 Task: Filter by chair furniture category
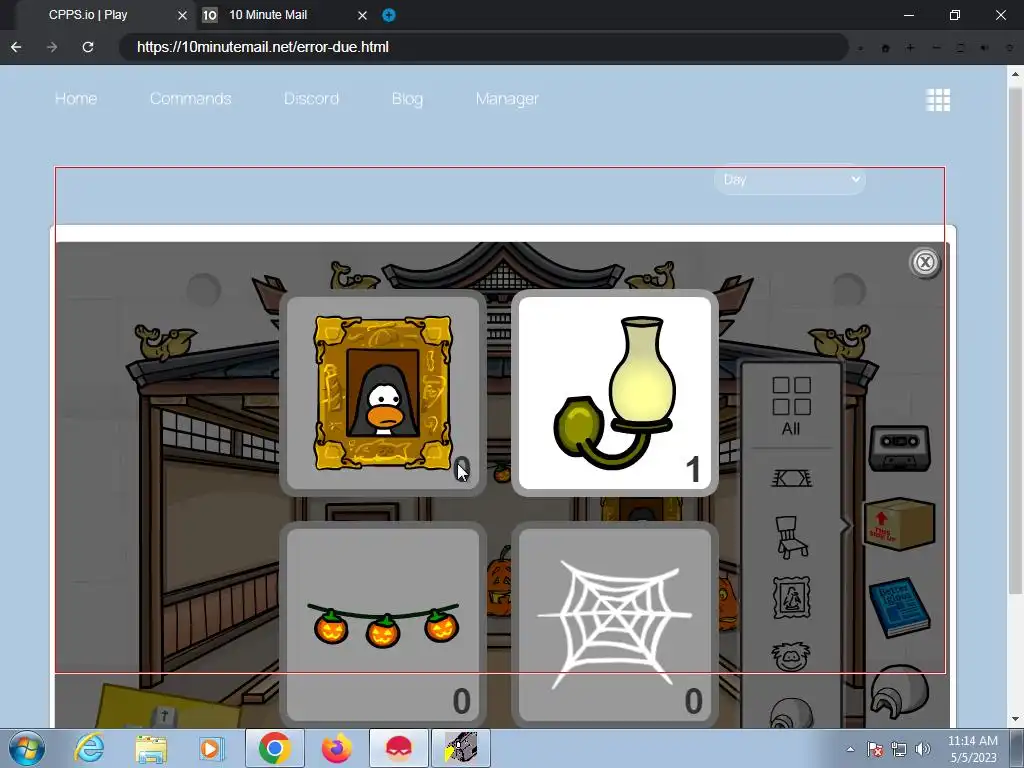792,537
